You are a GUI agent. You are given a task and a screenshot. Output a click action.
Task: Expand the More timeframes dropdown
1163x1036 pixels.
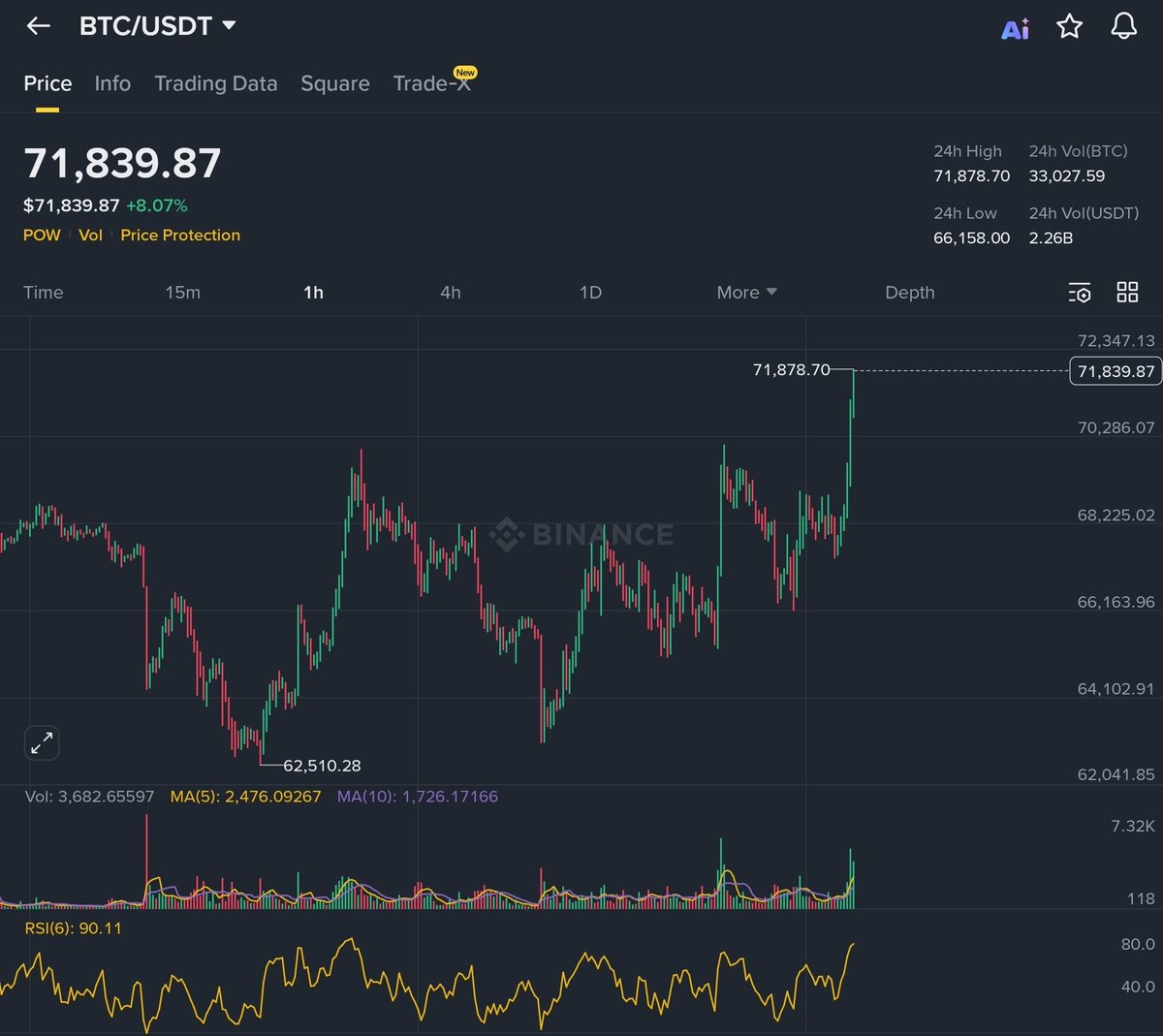(746, 292)
